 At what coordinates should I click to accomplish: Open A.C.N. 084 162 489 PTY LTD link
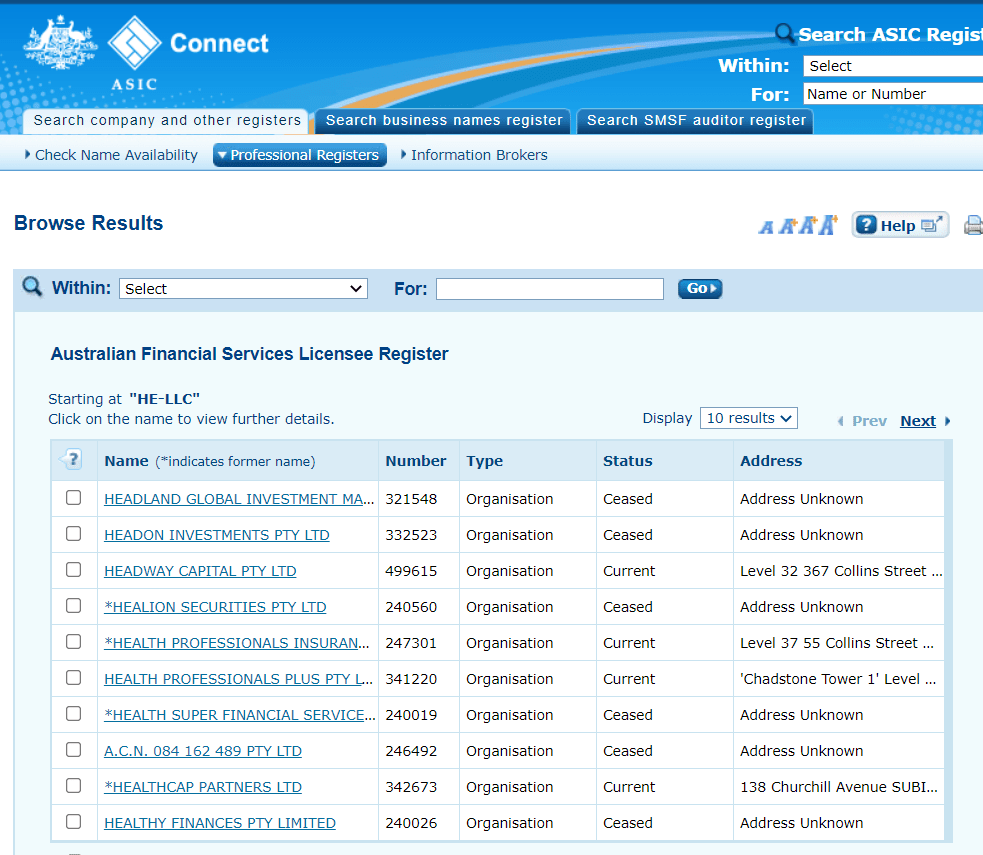click(203, 751)
